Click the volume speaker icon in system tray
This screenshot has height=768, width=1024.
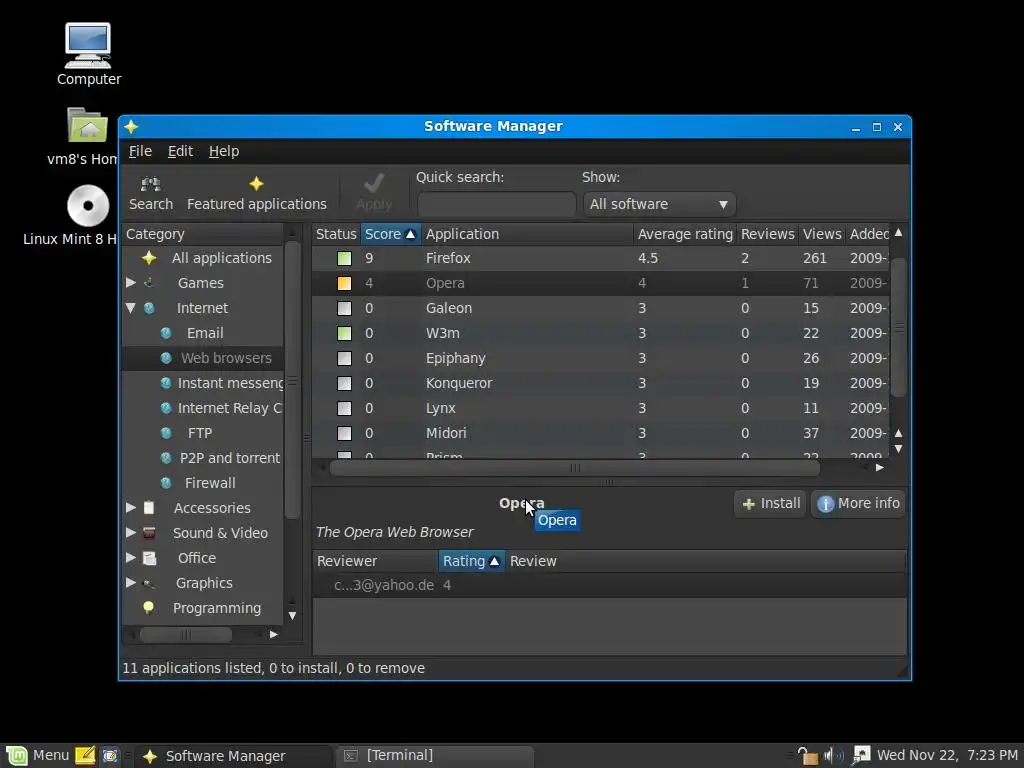pyautogui.click(x=833, y=756)
